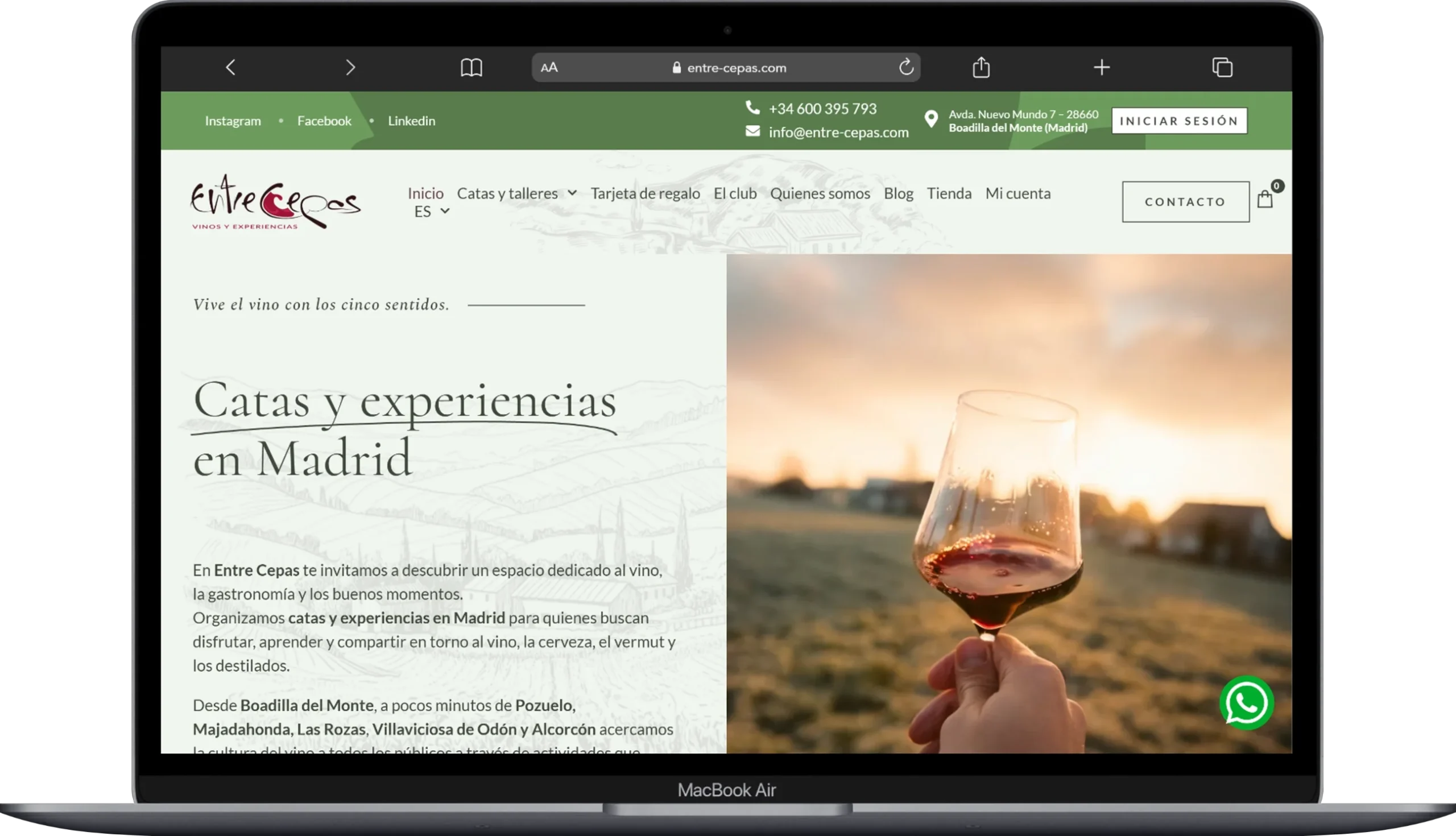Image resolution: width=1456 pixels, height=836 pixels.
Task: Go to the Tienda menu item
Action: click(949, 193)
